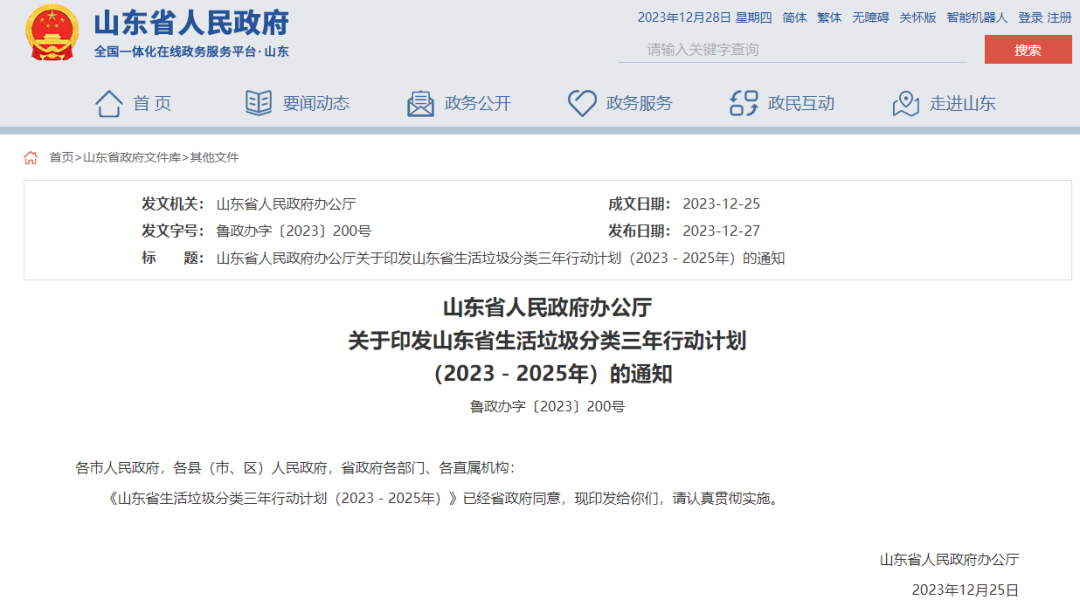Click the map pin icon for 走进山东
Viewport: 1080px width, 607px height.
[x=906, y=103]
